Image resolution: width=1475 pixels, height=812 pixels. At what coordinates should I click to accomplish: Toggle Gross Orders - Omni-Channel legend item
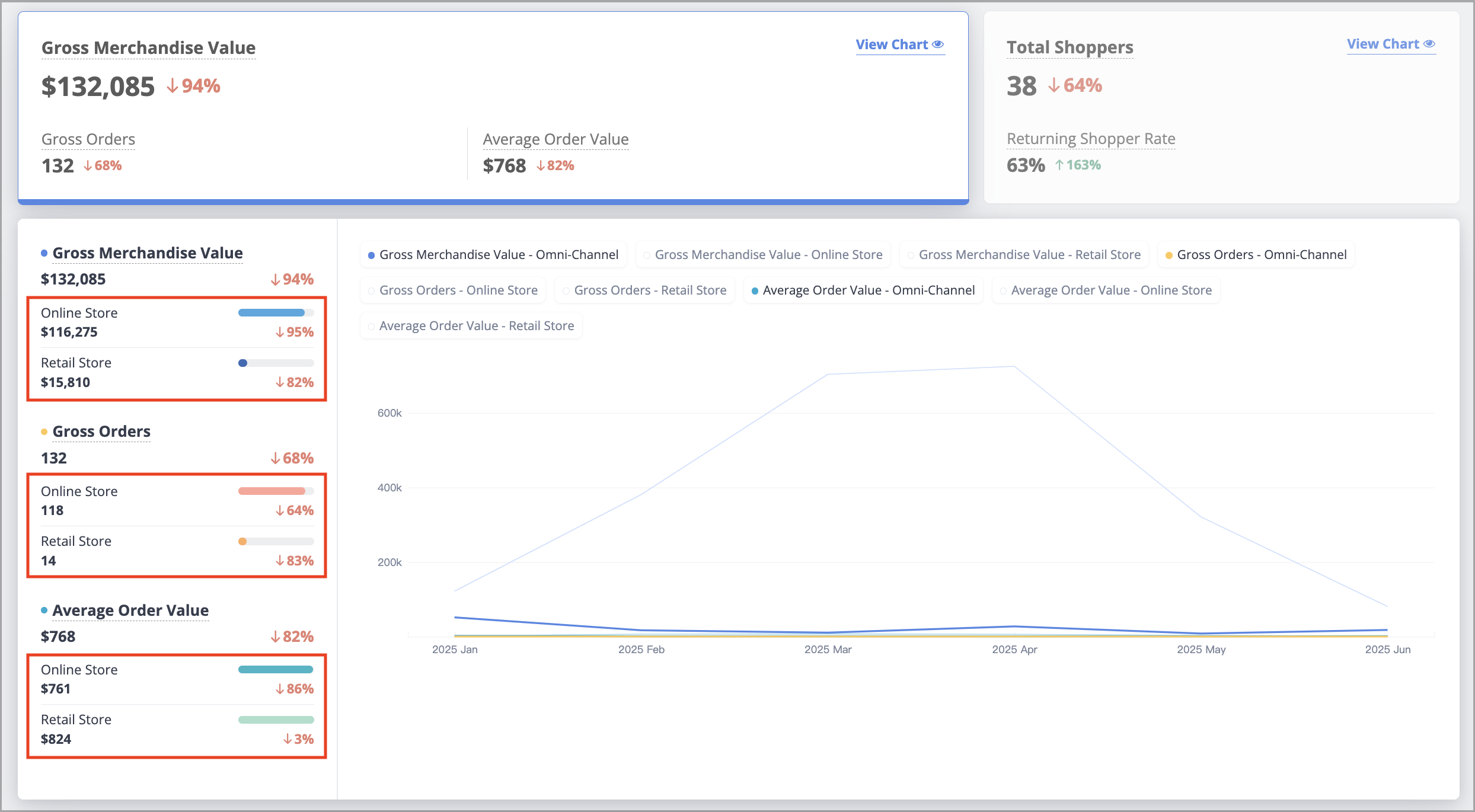click(x=1256, y=255)
